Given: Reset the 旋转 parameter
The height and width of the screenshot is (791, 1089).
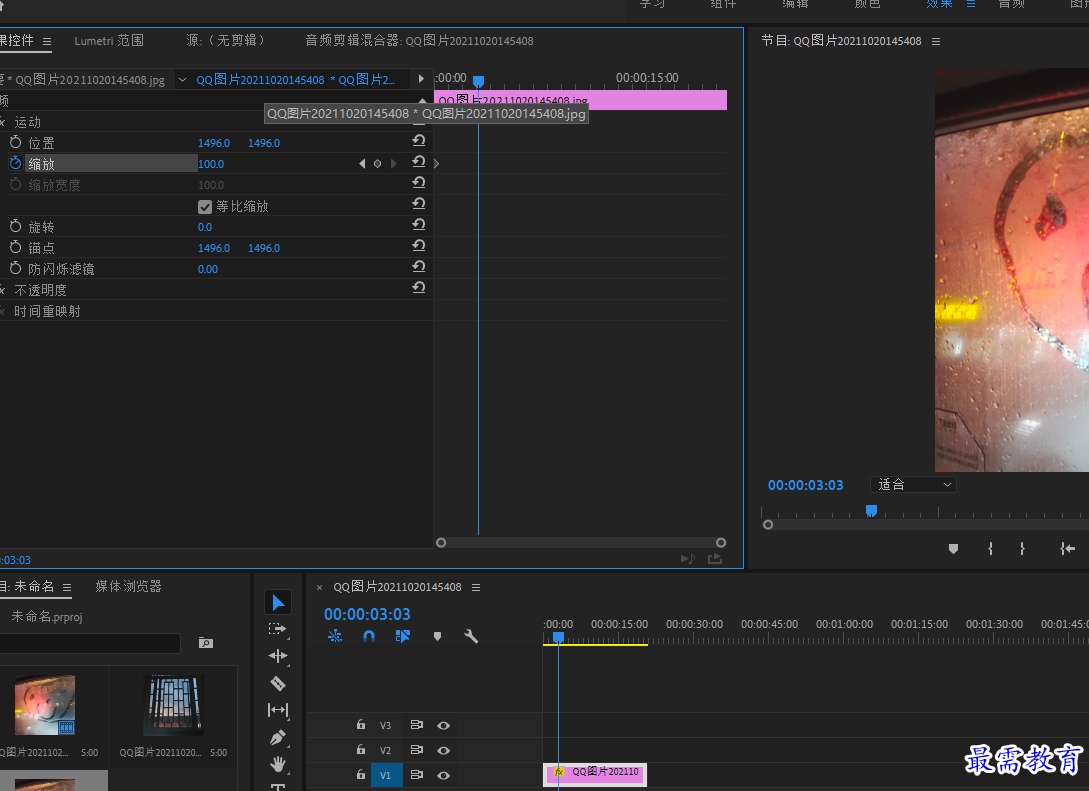Looking at the screenshot, I should [x=418, y=225].
